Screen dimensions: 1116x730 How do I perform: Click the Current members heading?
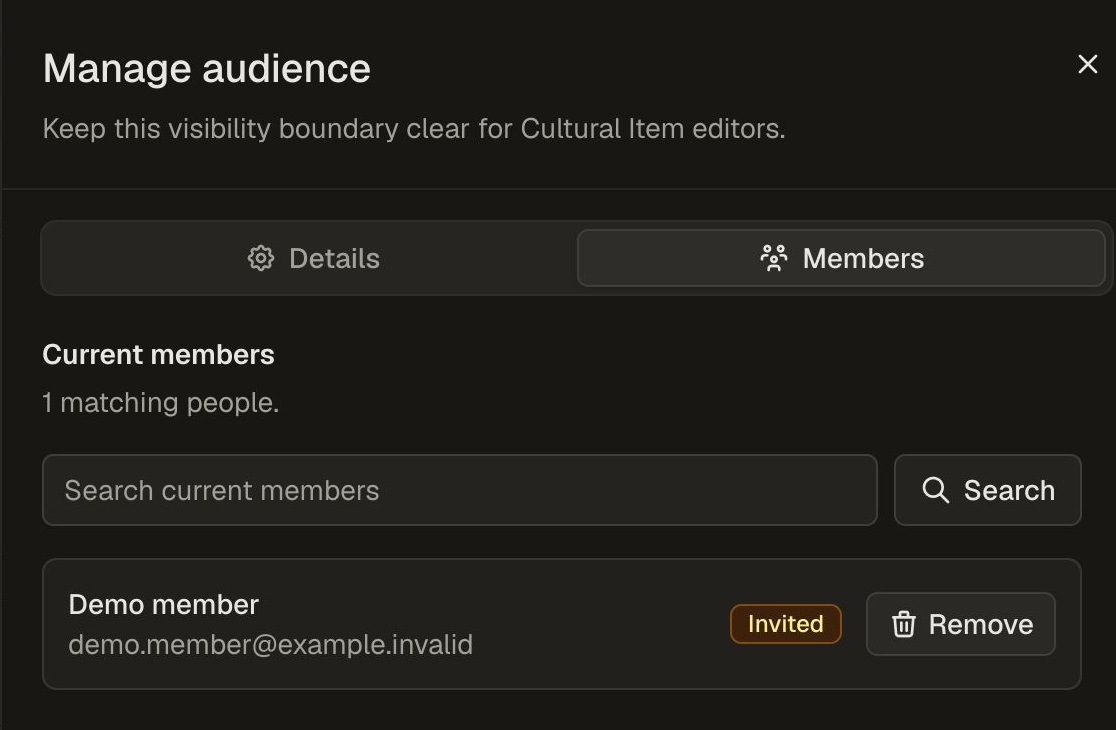pos(158,354)
